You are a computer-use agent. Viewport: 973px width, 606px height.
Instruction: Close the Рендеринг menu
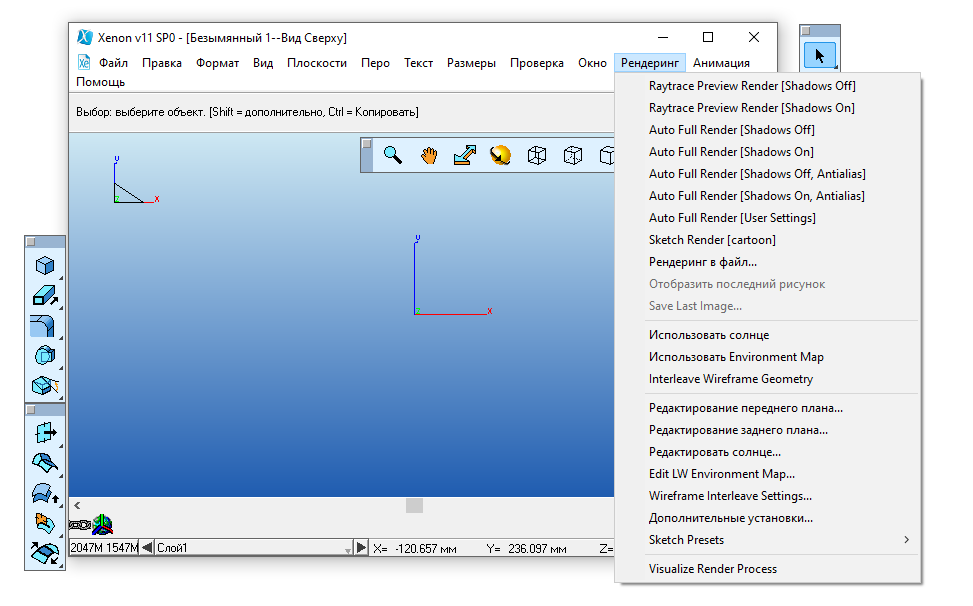(x=650, y=63)
